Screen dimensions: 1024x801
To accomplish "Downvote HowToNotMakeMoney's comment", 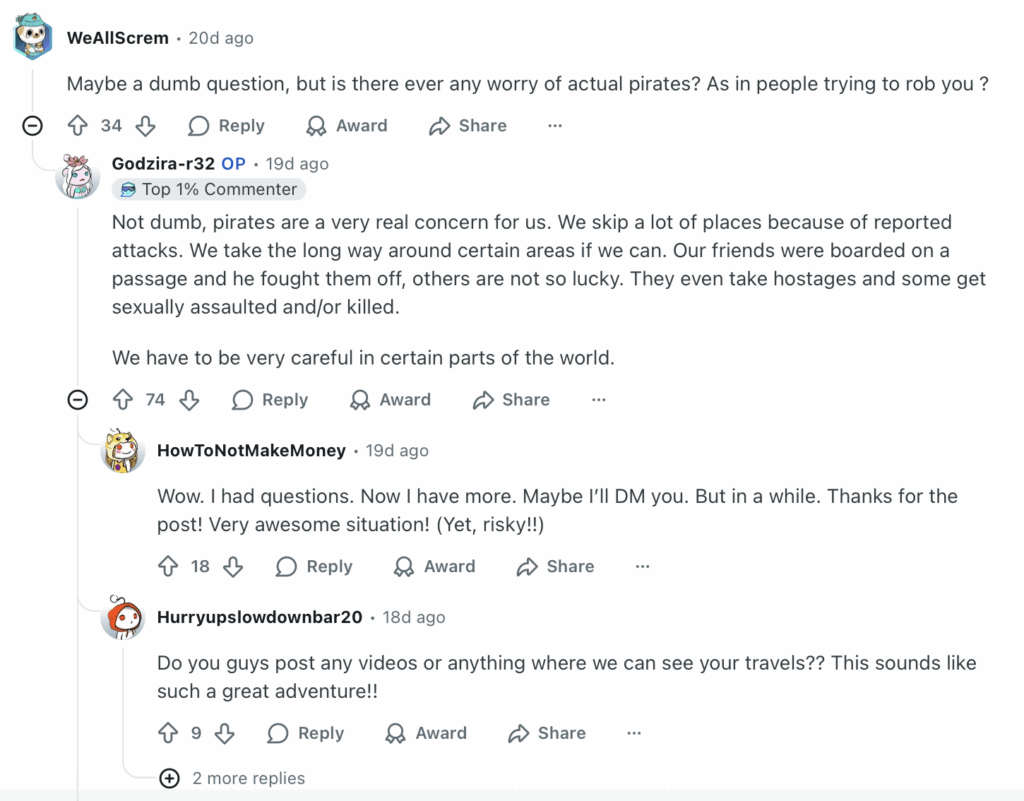I will click(233, 567).
